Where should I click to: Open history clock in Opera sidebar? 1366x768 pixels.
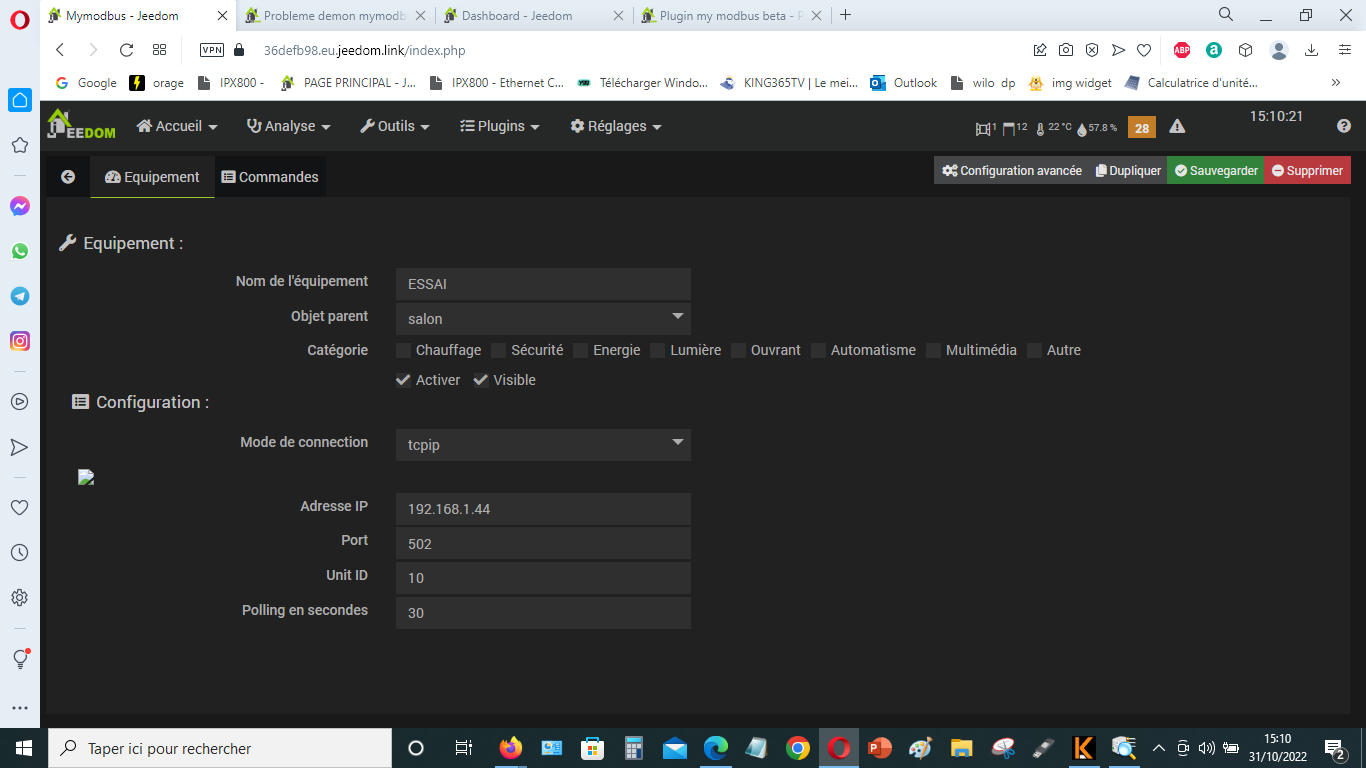point(19,552)
